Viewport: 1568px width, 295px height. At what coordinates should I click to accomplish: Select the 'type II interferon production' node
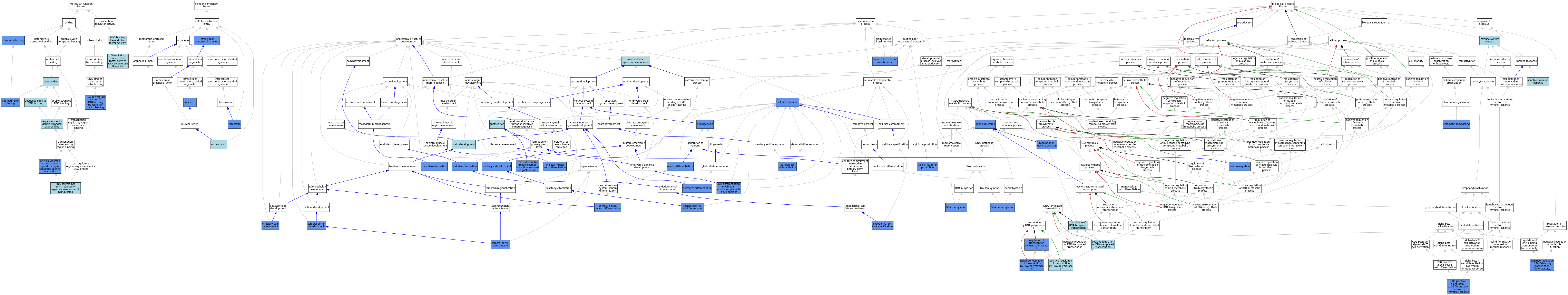click(927, 166)
